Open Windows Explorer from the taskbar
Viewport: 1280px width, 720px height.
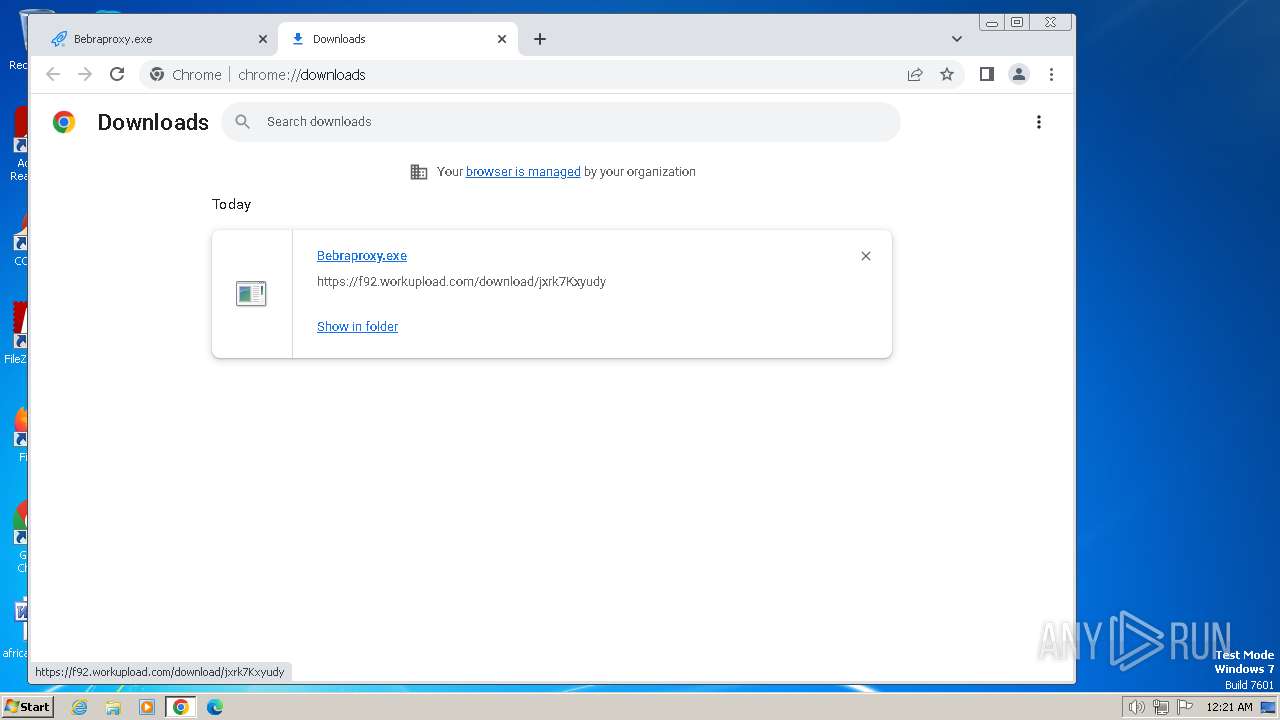click(113, 707)
